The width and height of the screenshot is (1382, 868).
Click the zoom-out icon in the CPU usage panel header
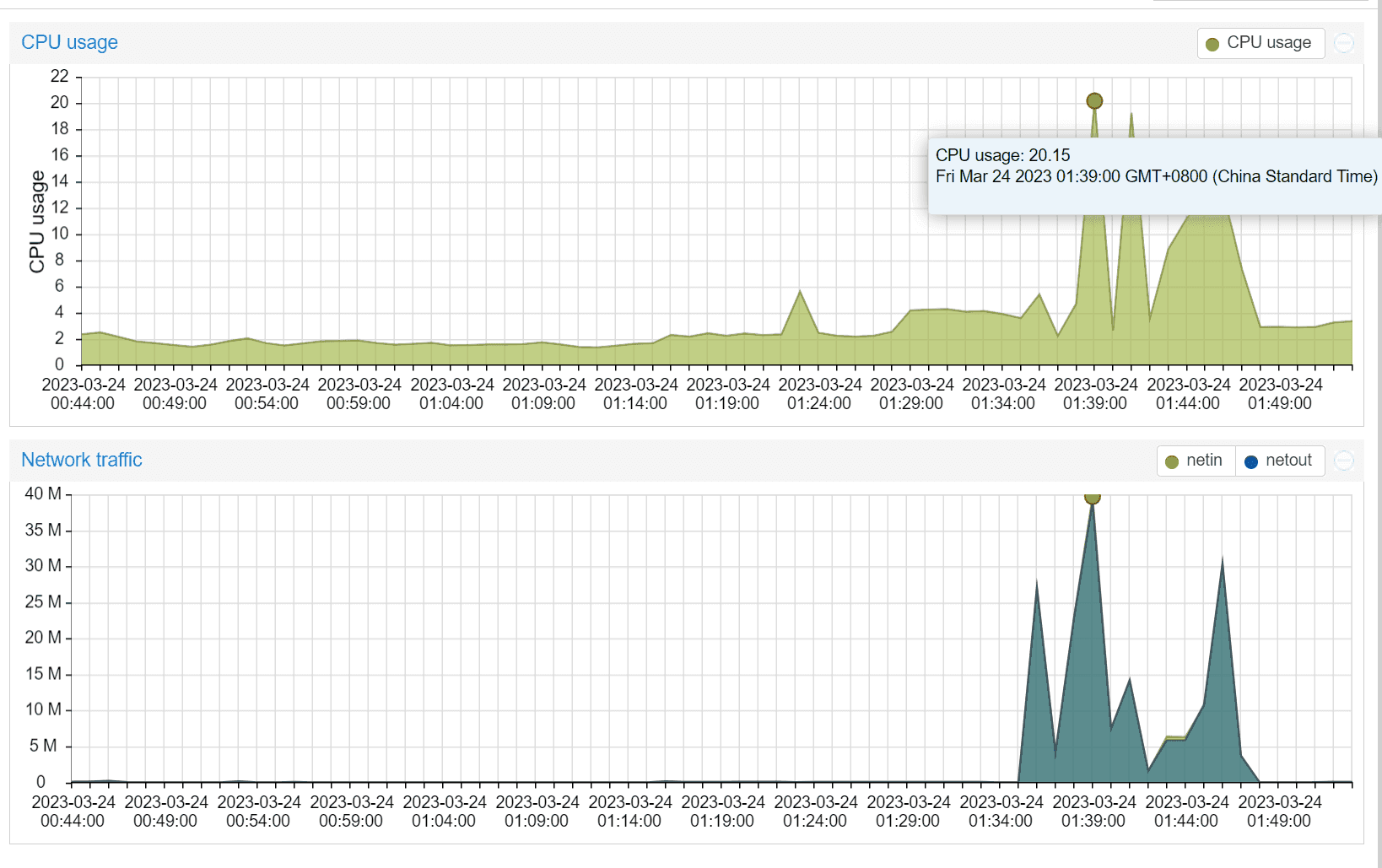(1344, 43)
